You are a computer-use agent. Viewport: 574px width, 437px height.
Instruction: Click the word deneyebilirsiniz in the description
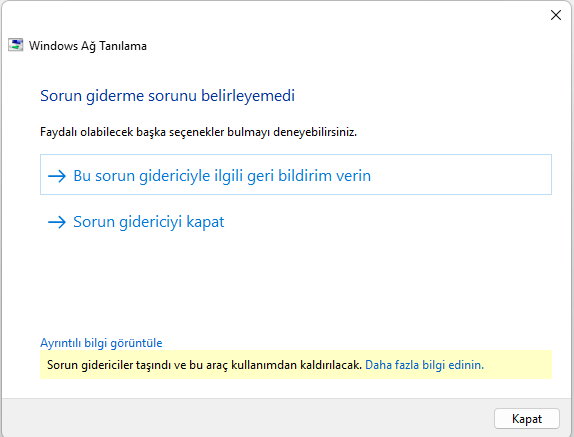(x=315, y=132)
